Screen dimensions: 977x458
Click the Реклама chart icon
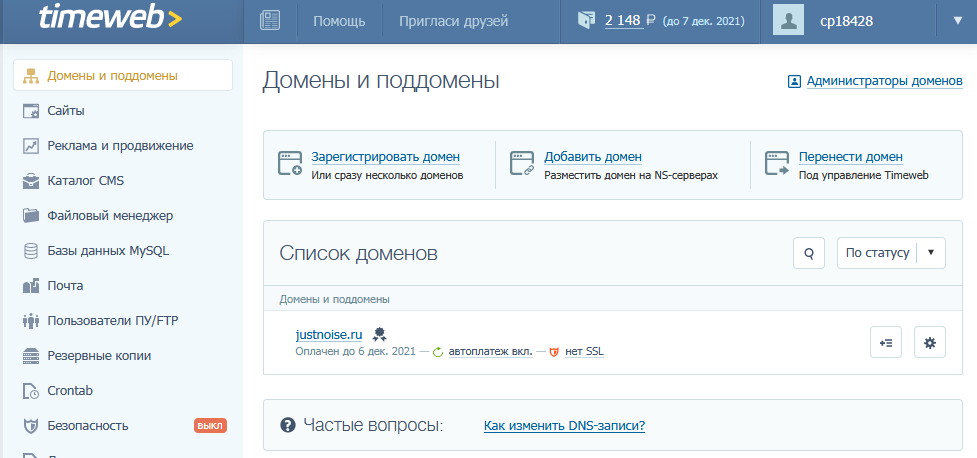click(x=31, y=146)
